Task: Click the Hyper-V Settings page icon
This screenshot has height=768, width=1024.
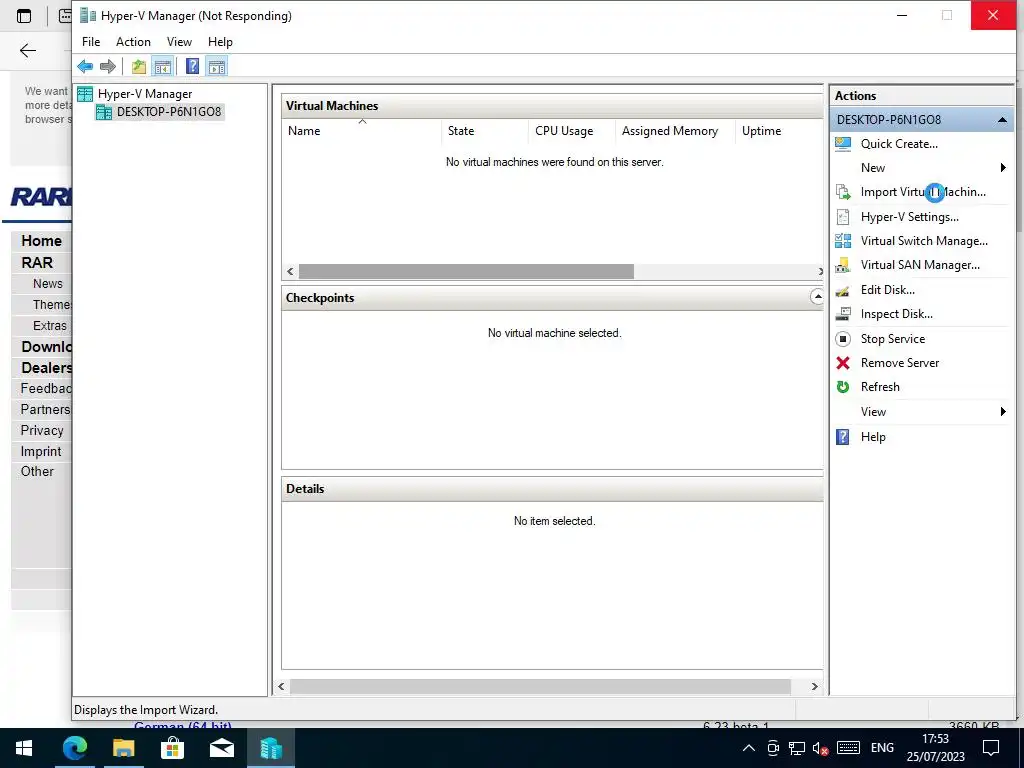Action: tap(843, 217)
